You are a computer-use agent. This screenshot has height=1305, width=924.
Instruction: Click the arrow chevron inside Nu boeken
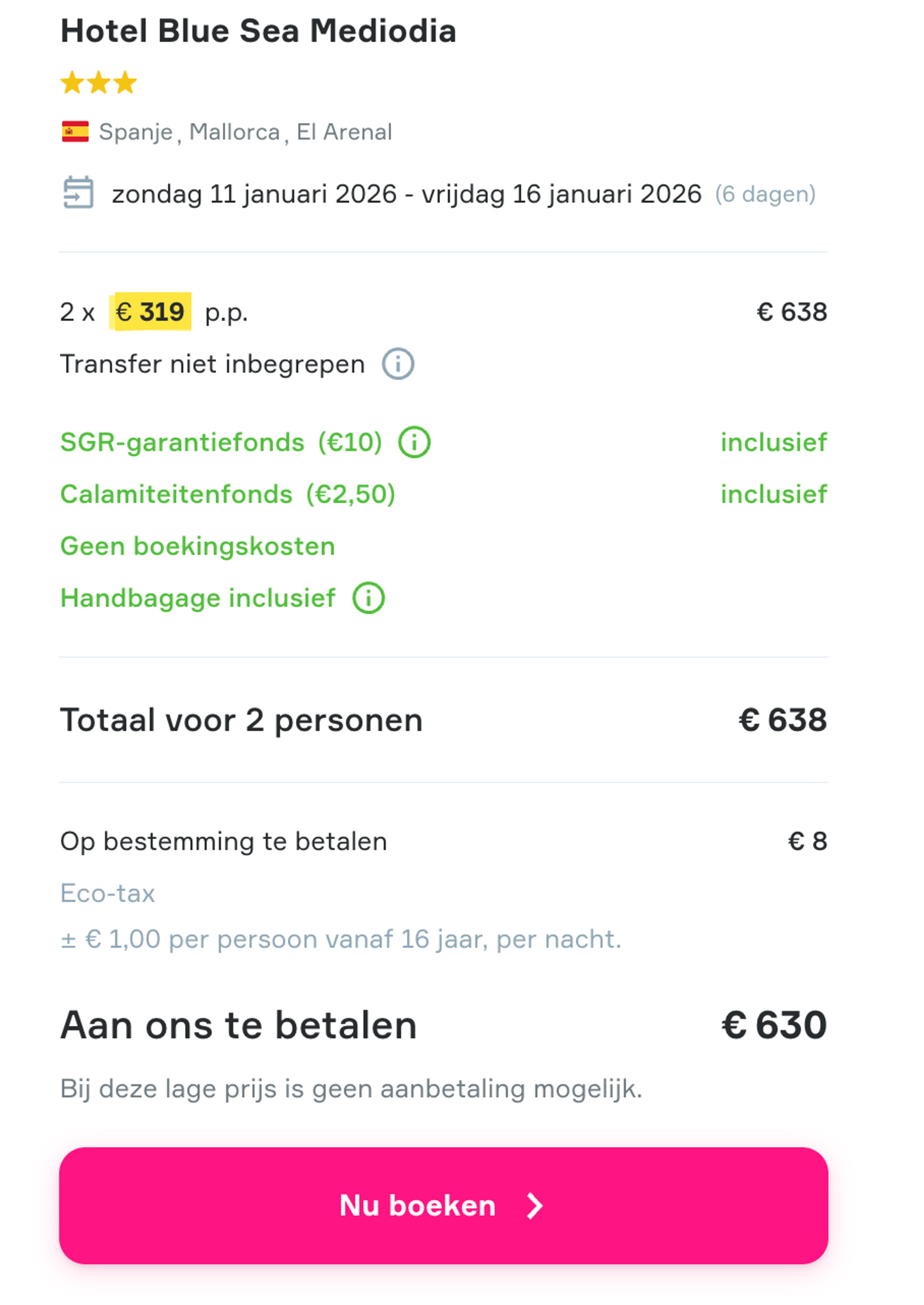click(535, 1205)
